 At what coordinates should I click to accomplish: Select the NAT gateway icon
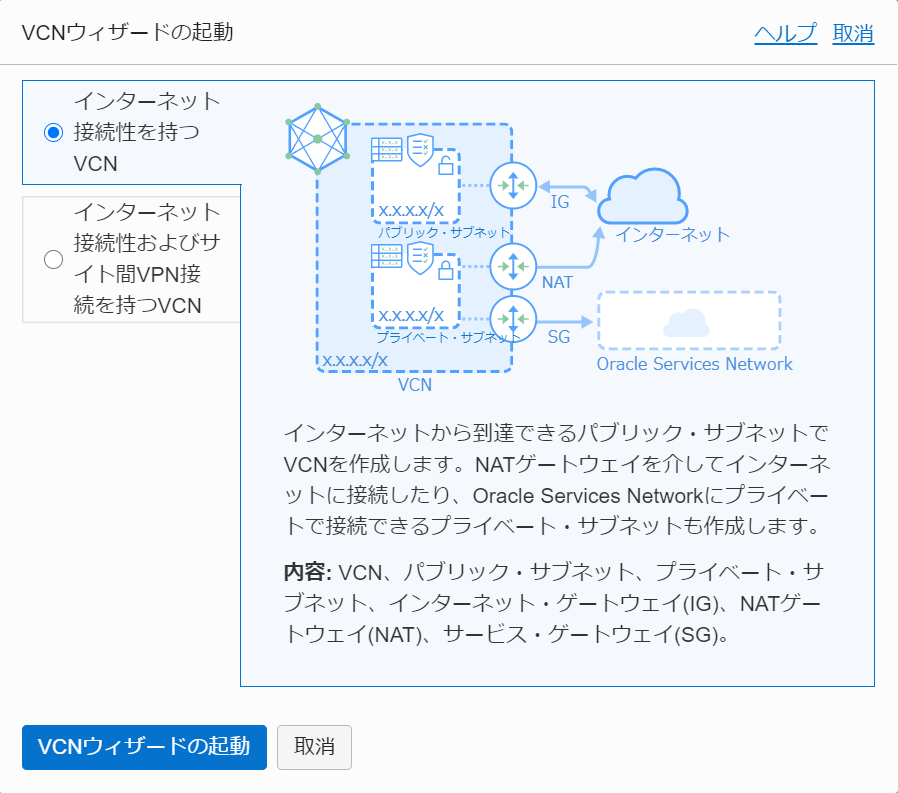(512, 265)
